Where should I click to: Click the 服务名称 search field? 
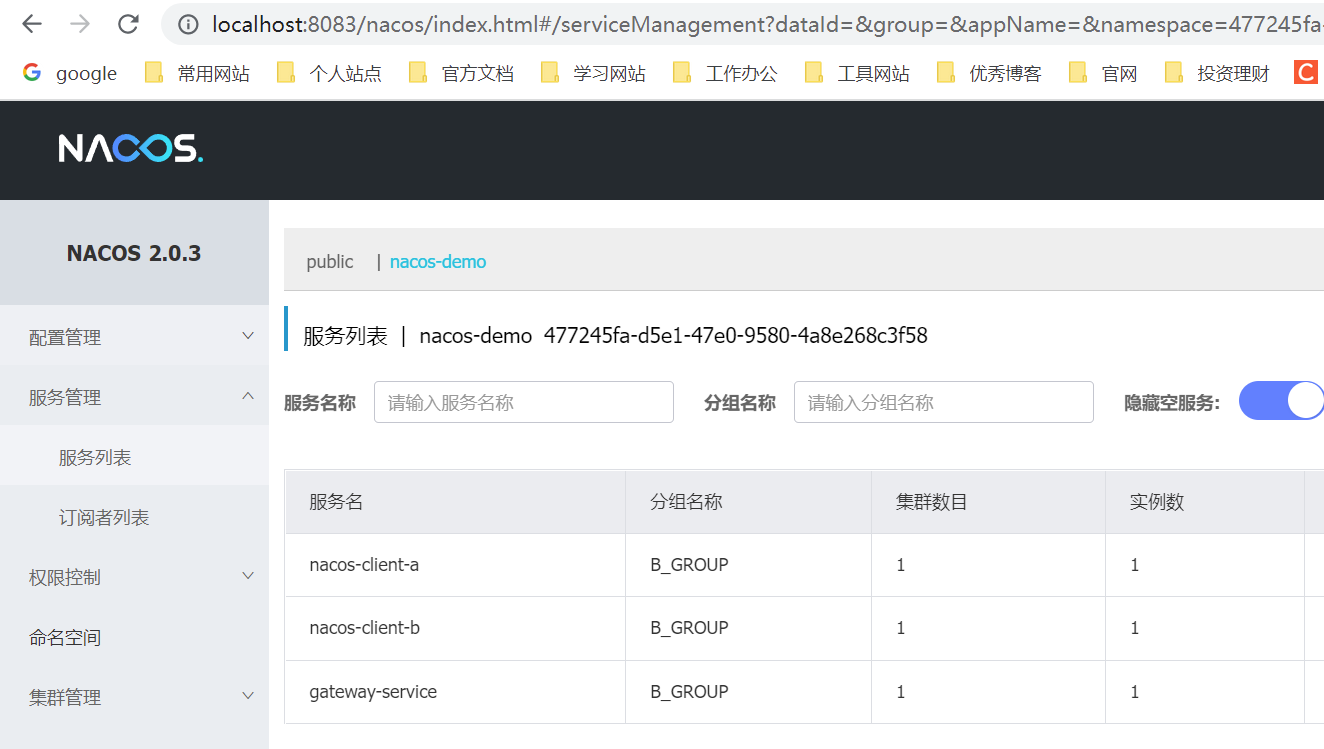pos(524,402)
